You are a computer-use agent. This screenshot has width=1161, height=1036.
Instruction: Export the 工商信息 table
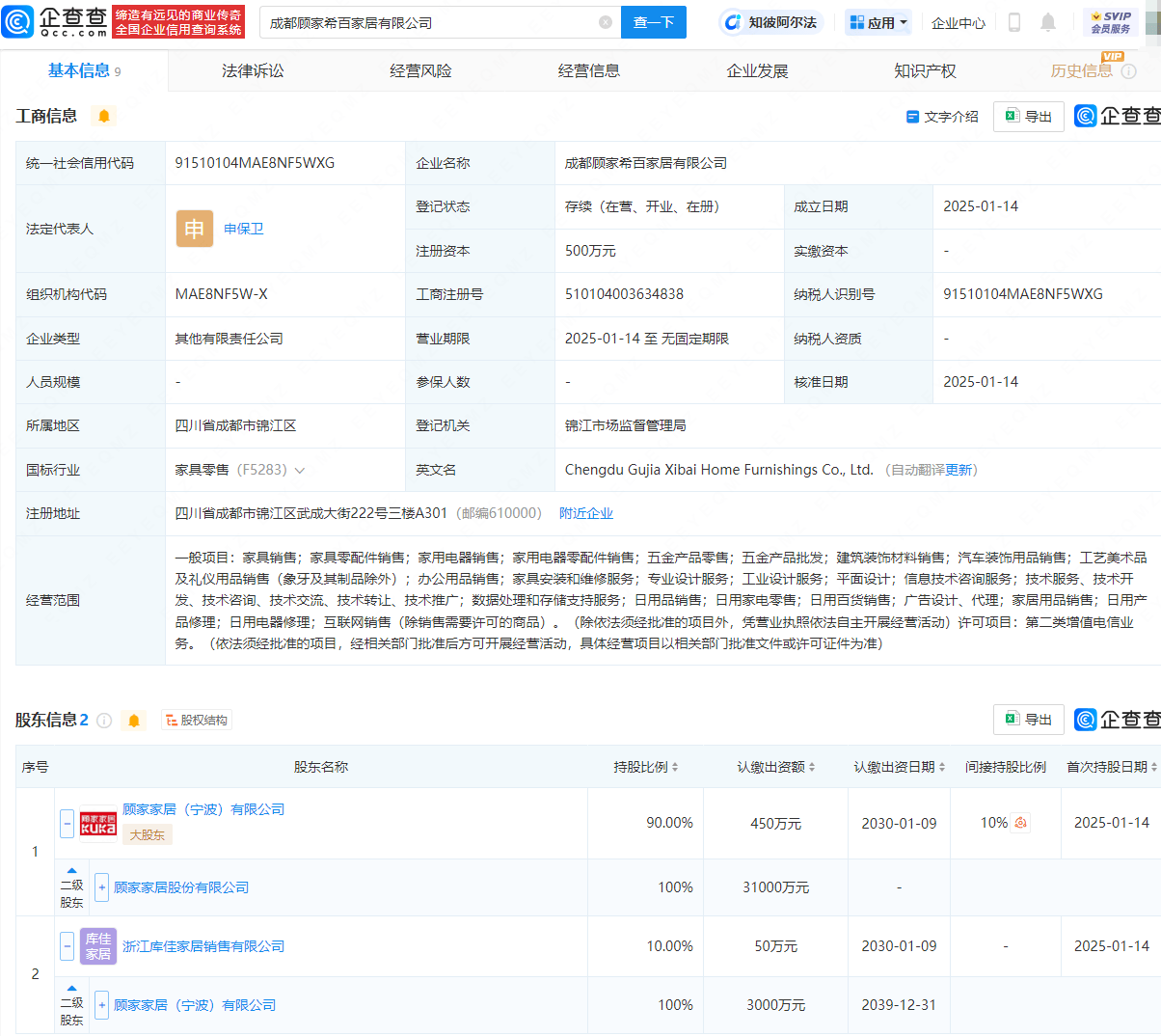1029,117
